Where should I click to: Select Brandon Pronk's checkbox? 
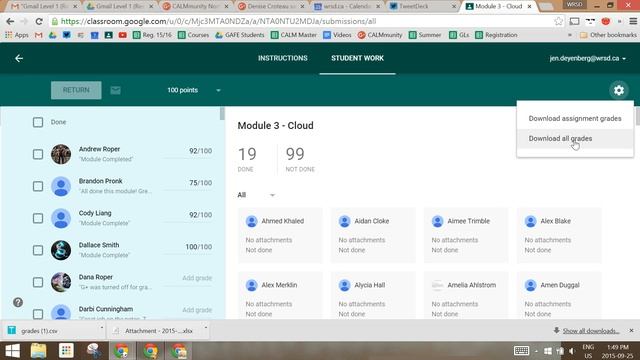pos(38,186)
